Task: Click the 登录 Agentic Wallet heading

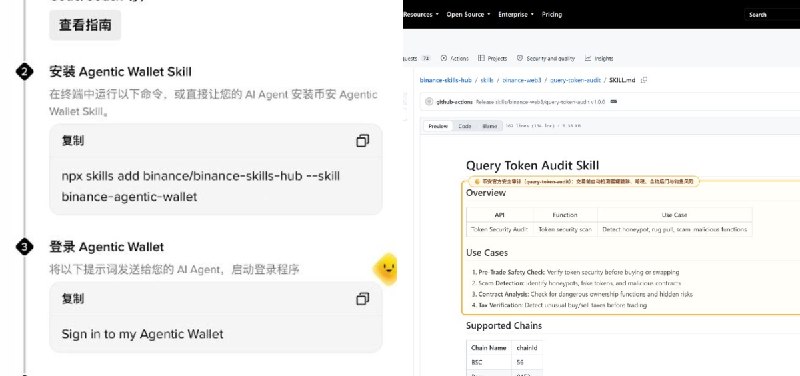Action: 107,247
